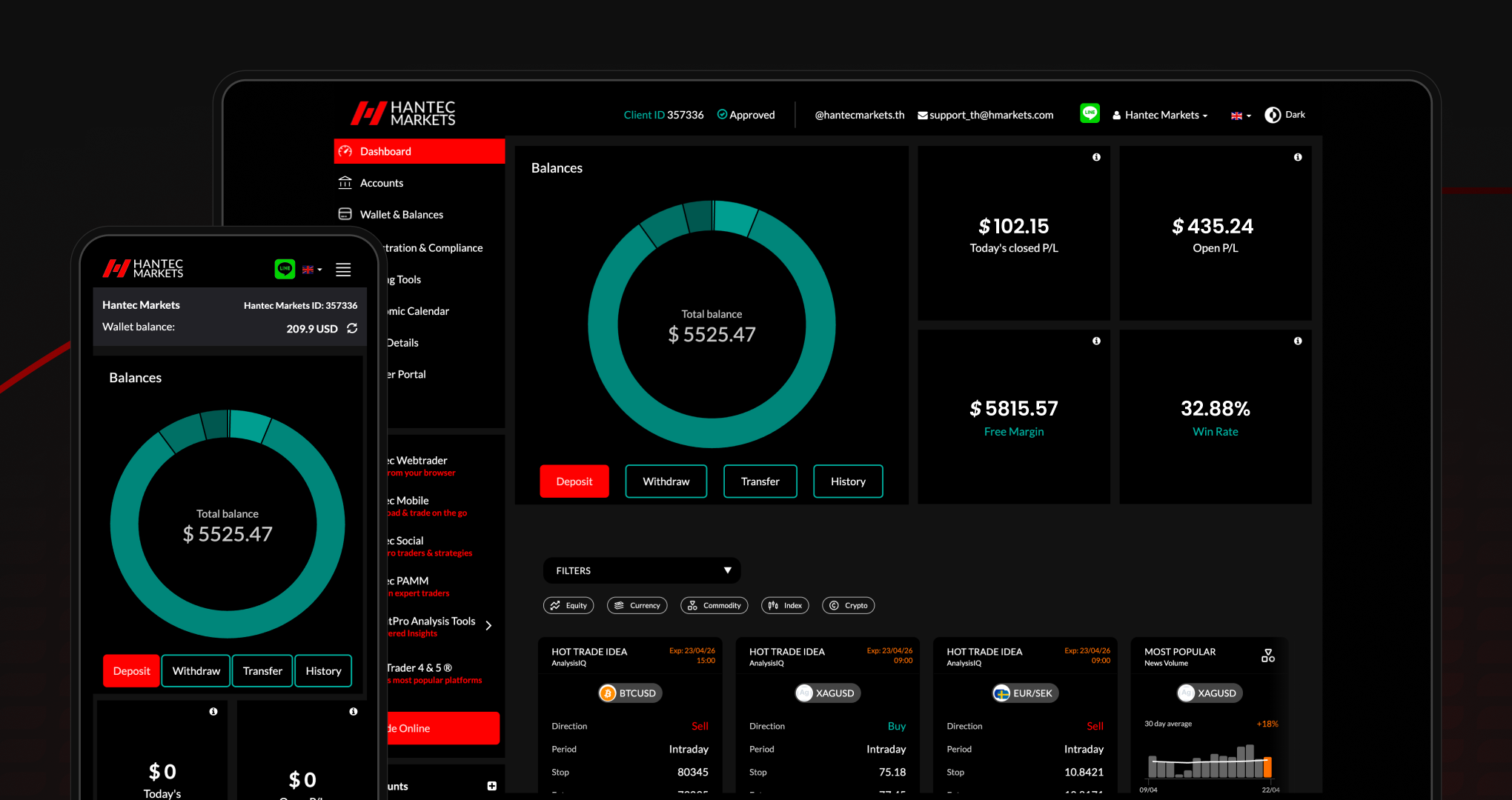Screen dimensions: 1512x800
Task: Click the phone History button
Action: (323, 671)
